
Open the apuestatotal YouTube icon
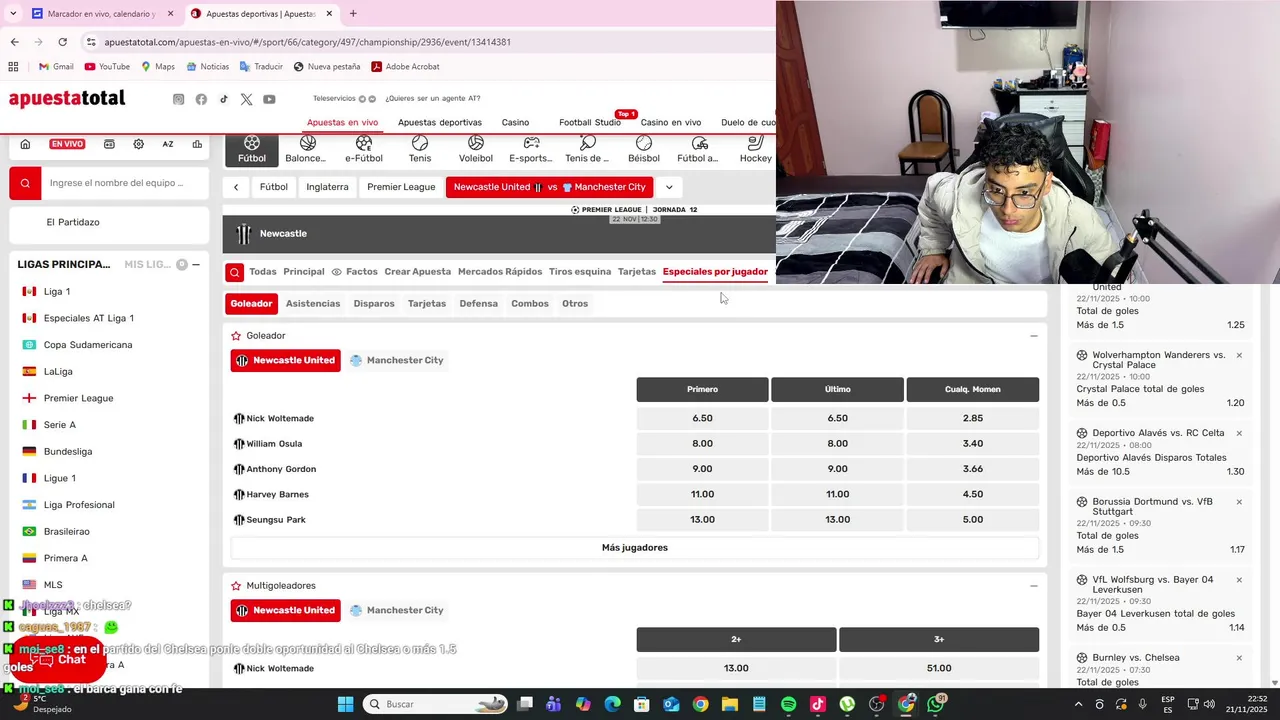coord(269,99)
